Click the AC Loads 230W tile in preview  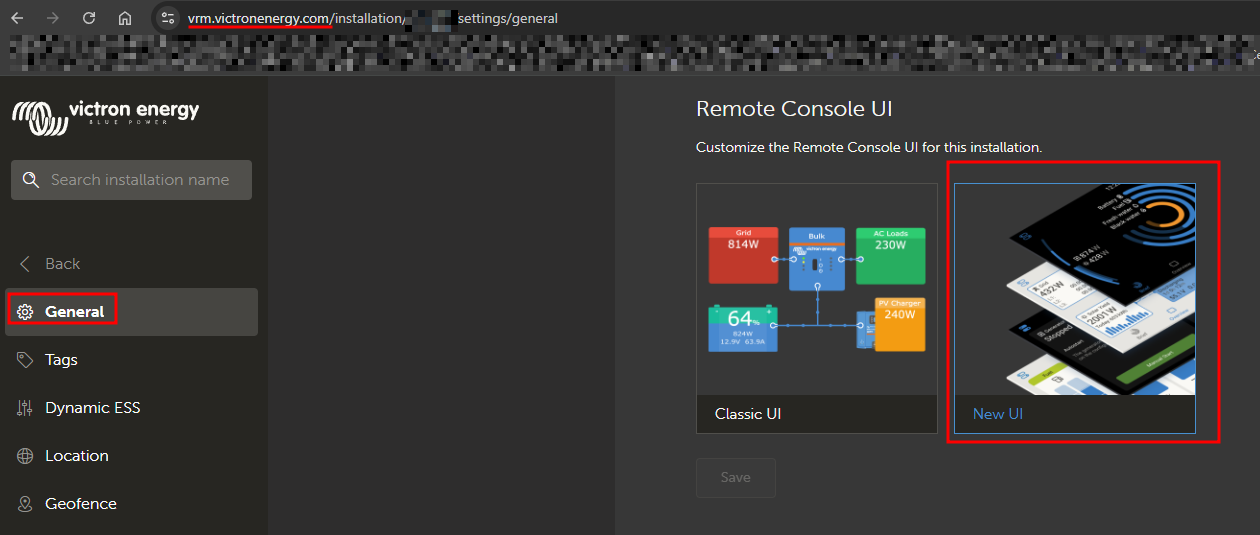pos(890,256)
